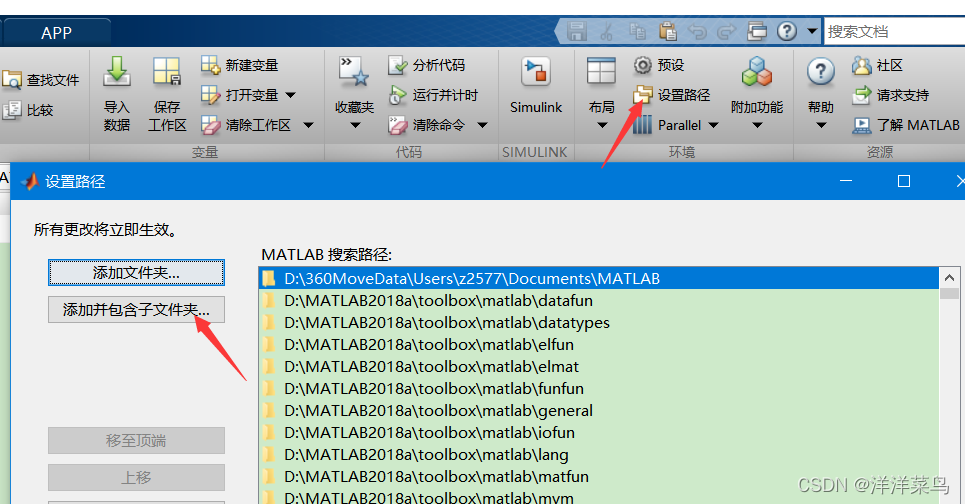
Task: Select the toolbox\matlab\lang path row
Action: pos(599,455)
